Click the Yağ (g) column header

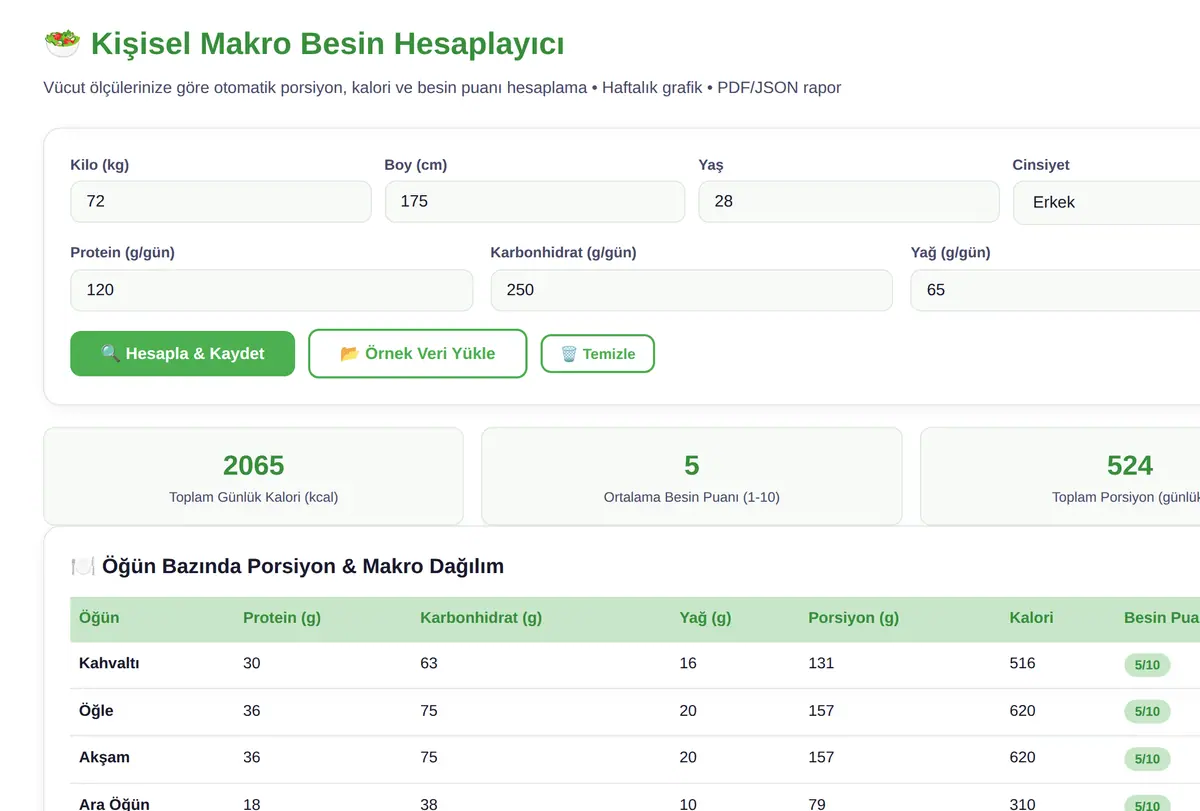click(705, 617)
